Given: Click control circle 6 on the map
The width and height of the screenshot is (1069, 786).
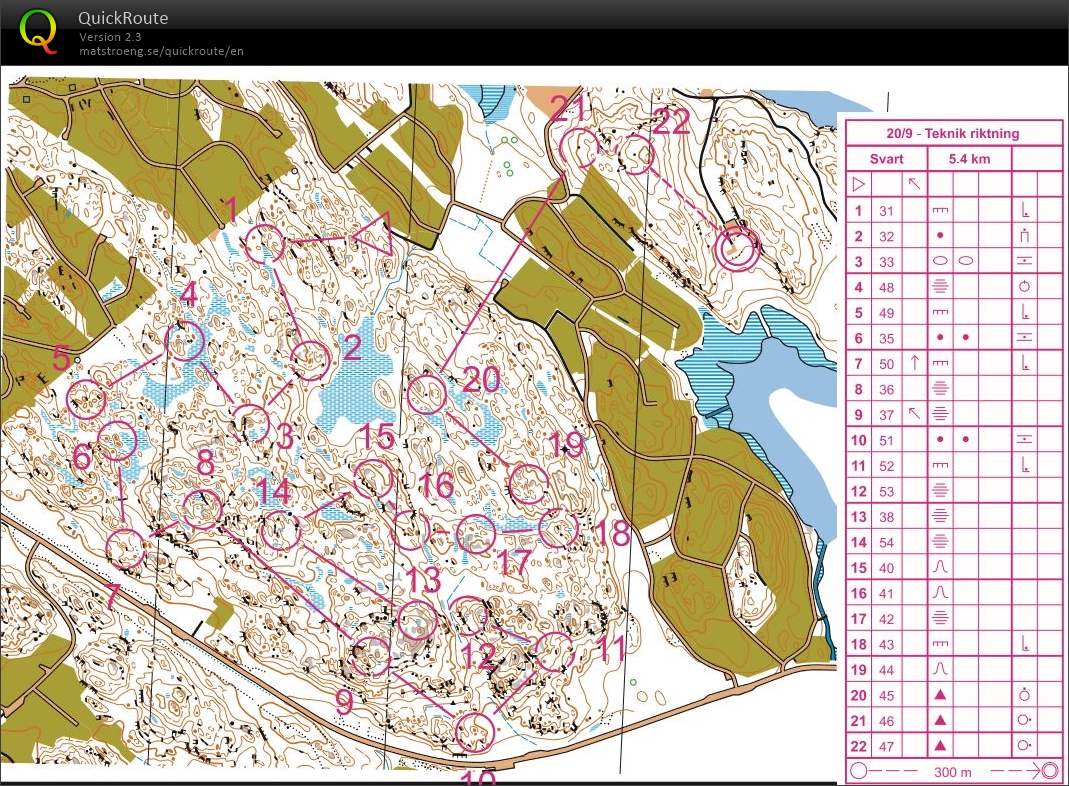Looking at the screenshot, I should click(x=117, y=440).
